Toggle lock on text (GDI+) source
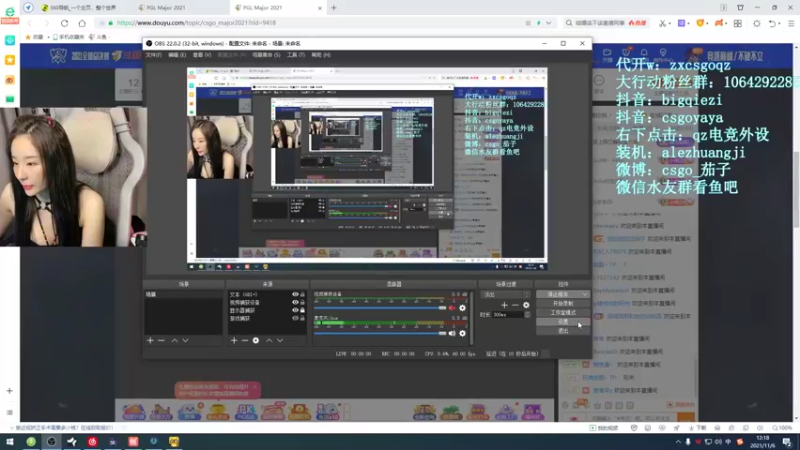Viewport: 800px width, 450px height. [303, 294]
